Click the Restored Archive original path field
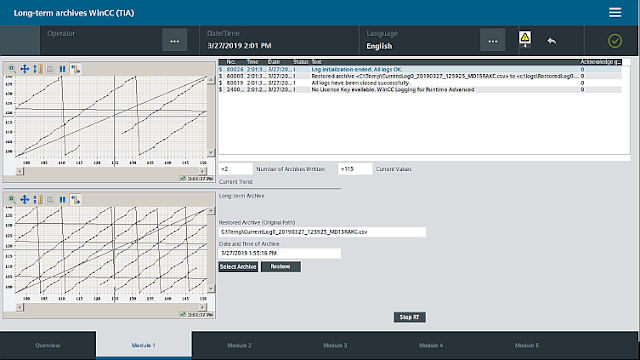Viewport: 640px width, 360px height. pos(322,232)
